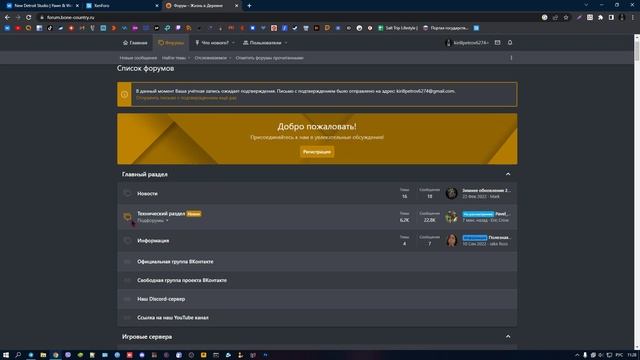The height and width of the screenshot is (360, 640).
Task: Open the forum alerts bell icon
Action: (510, 42)
